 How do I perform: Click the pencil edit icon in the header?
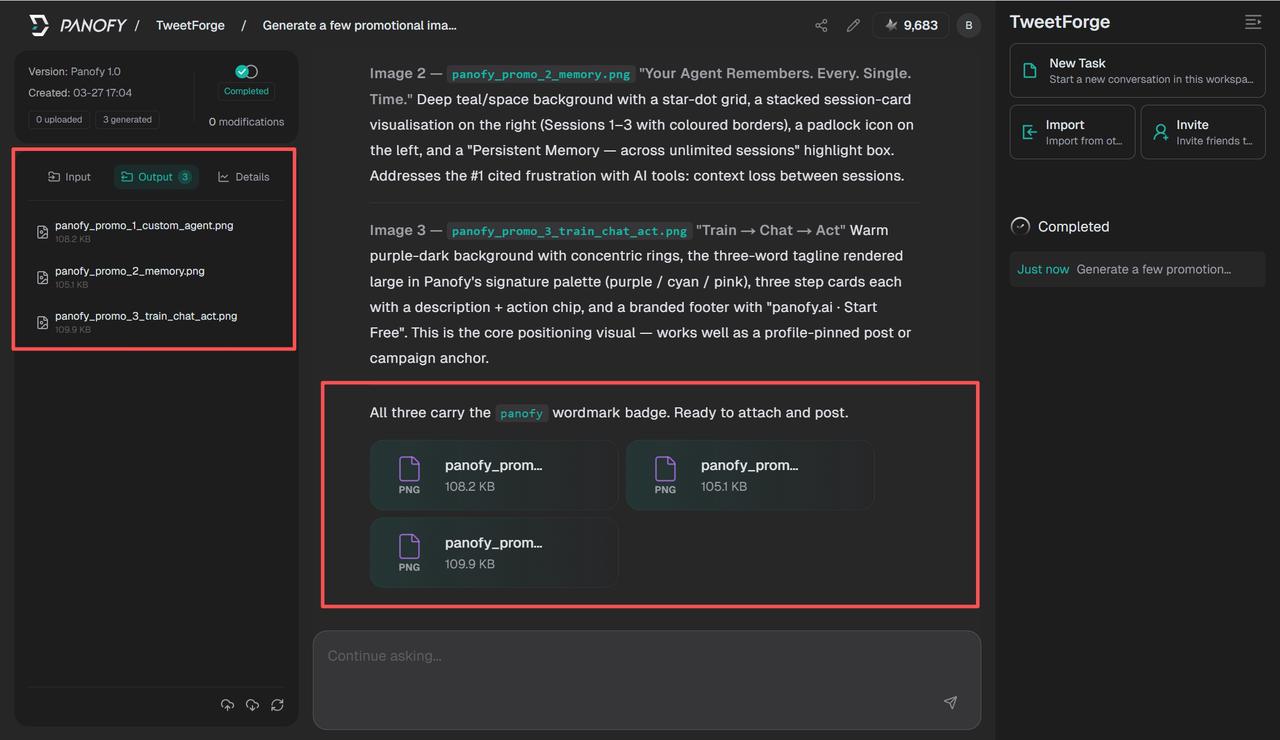click(853, 25)
